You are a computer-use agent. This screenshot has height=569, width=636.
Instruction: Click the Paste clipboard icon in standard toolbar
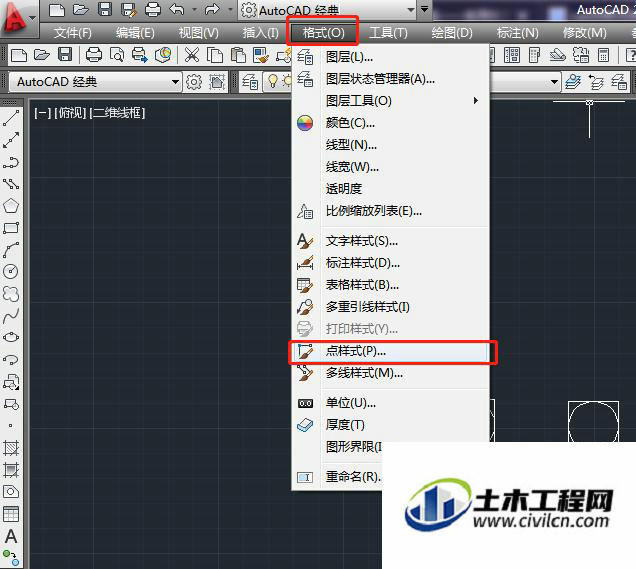238,55
